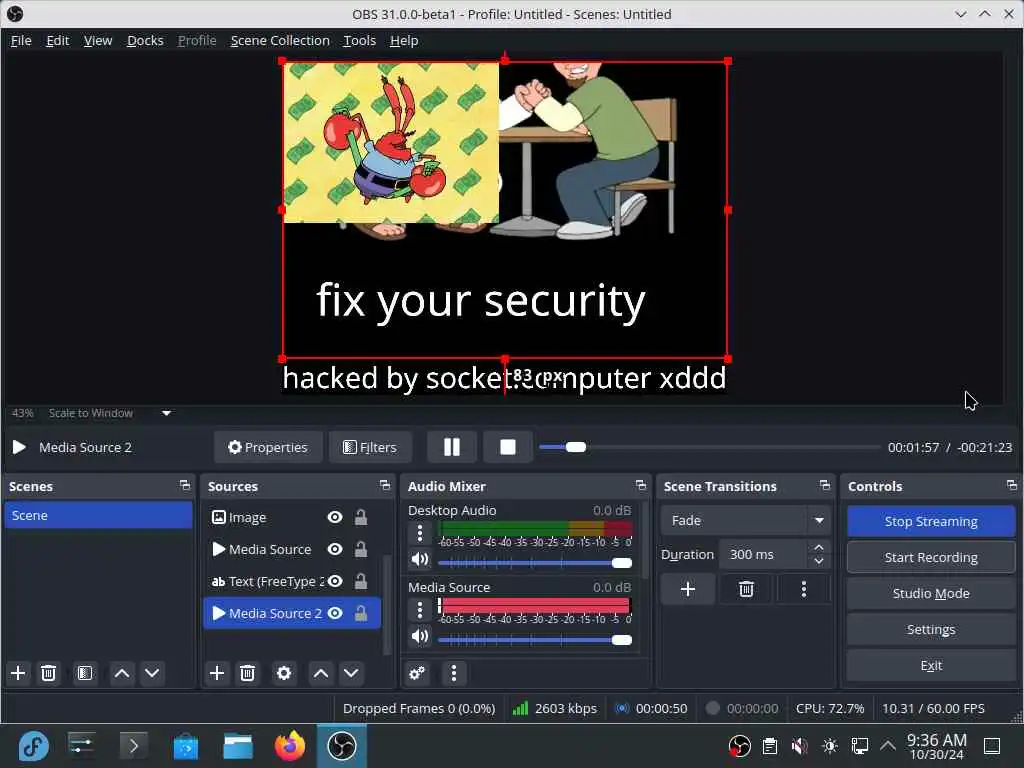Open the Scene Collection menu

point(280,40)
